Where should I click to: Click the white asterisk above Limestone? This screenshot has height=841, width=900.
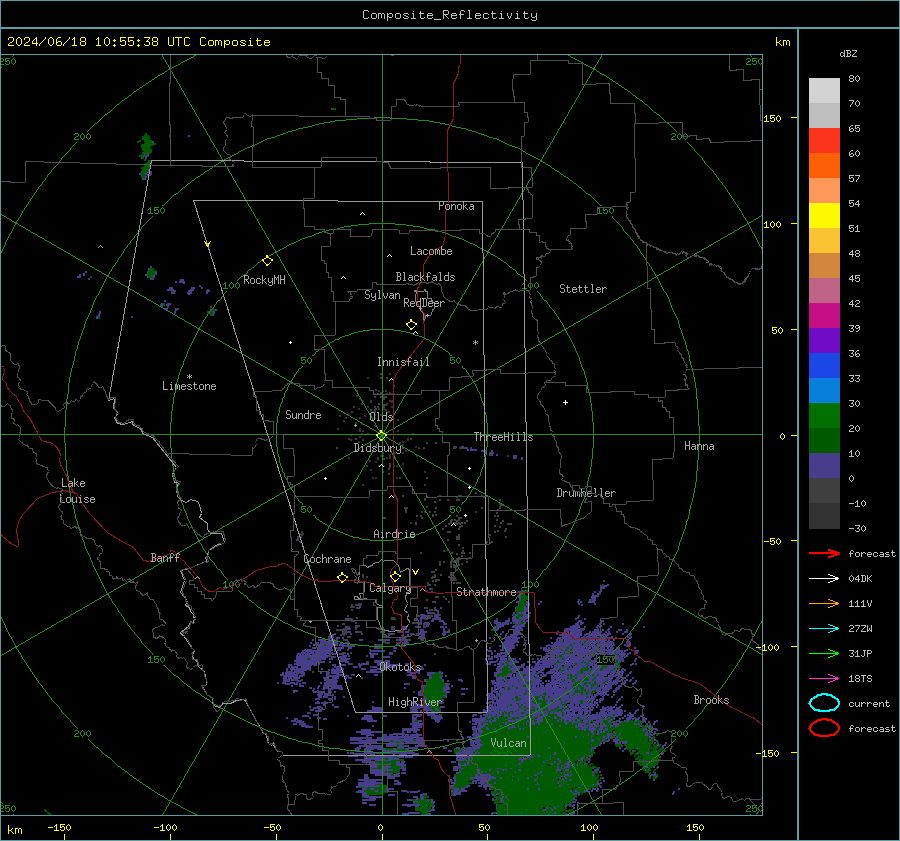click(189, 377)
